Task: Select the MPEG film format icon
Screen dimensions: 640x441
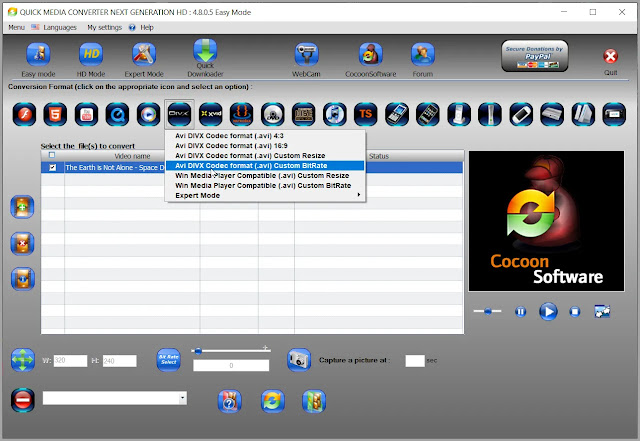Action: (x=304, y=114)
